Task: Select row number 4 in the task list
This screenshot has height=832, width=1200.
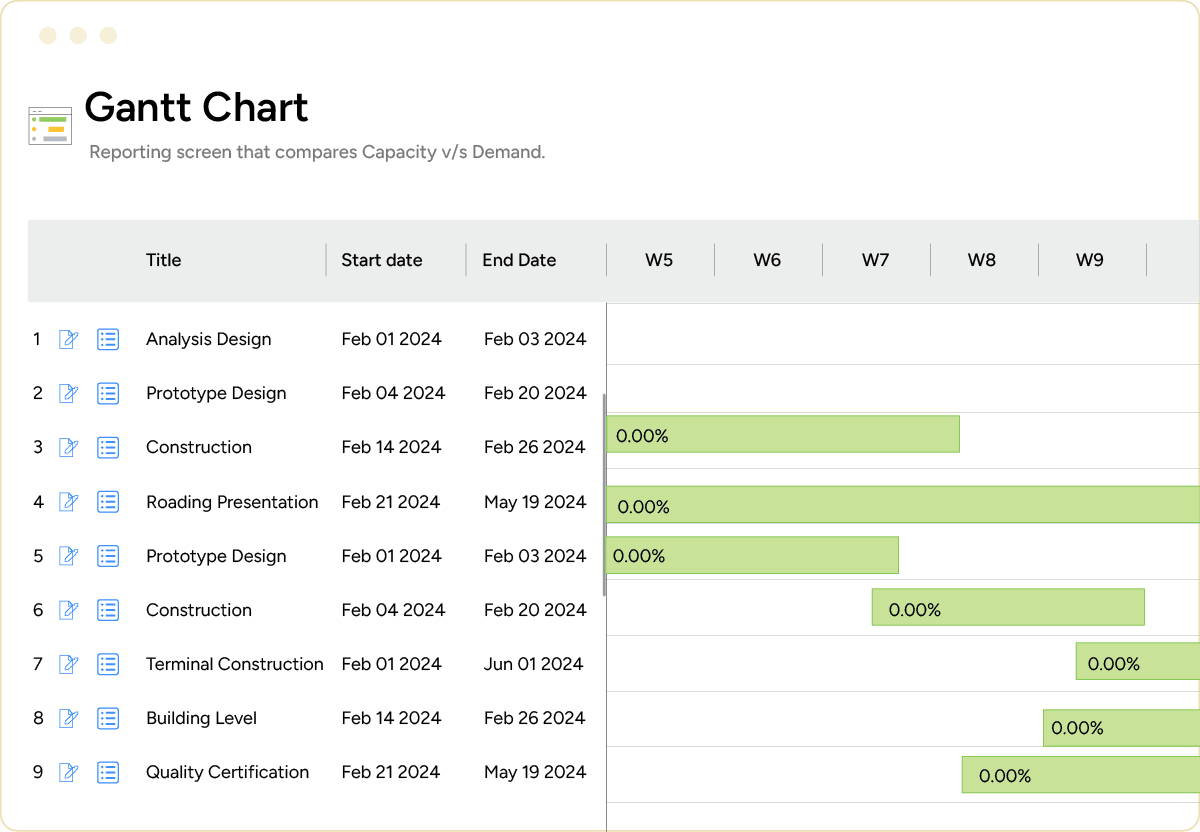Action: (x=38, y=502)
